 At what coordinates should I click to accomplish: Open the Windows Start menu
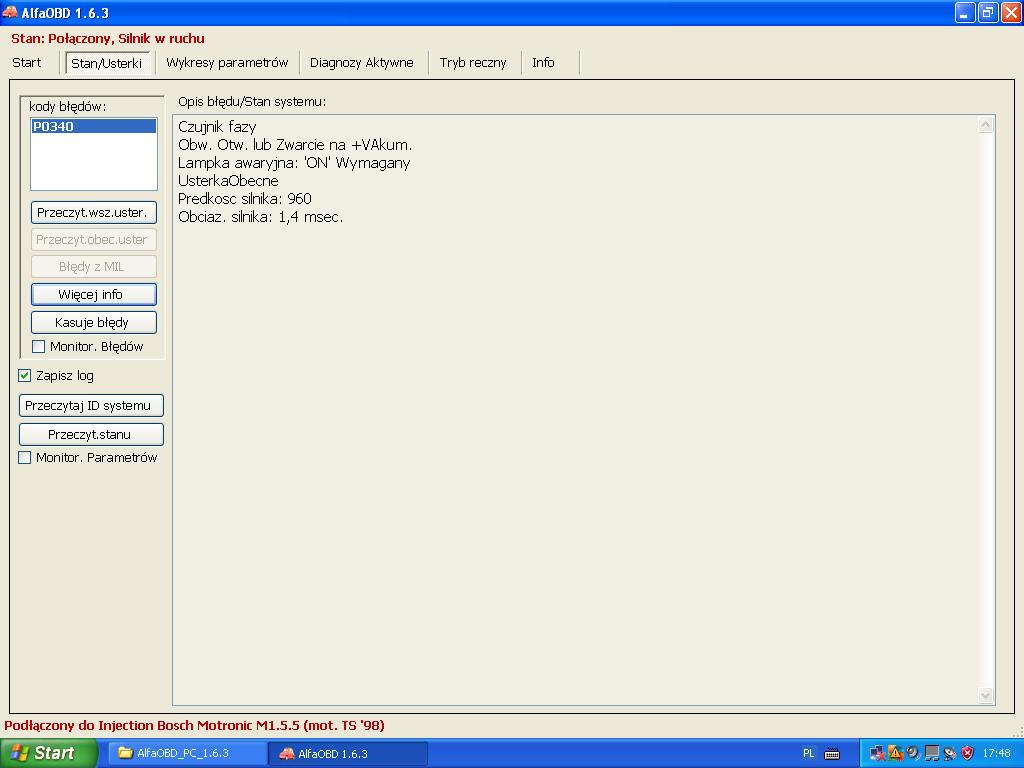[48, 753]
